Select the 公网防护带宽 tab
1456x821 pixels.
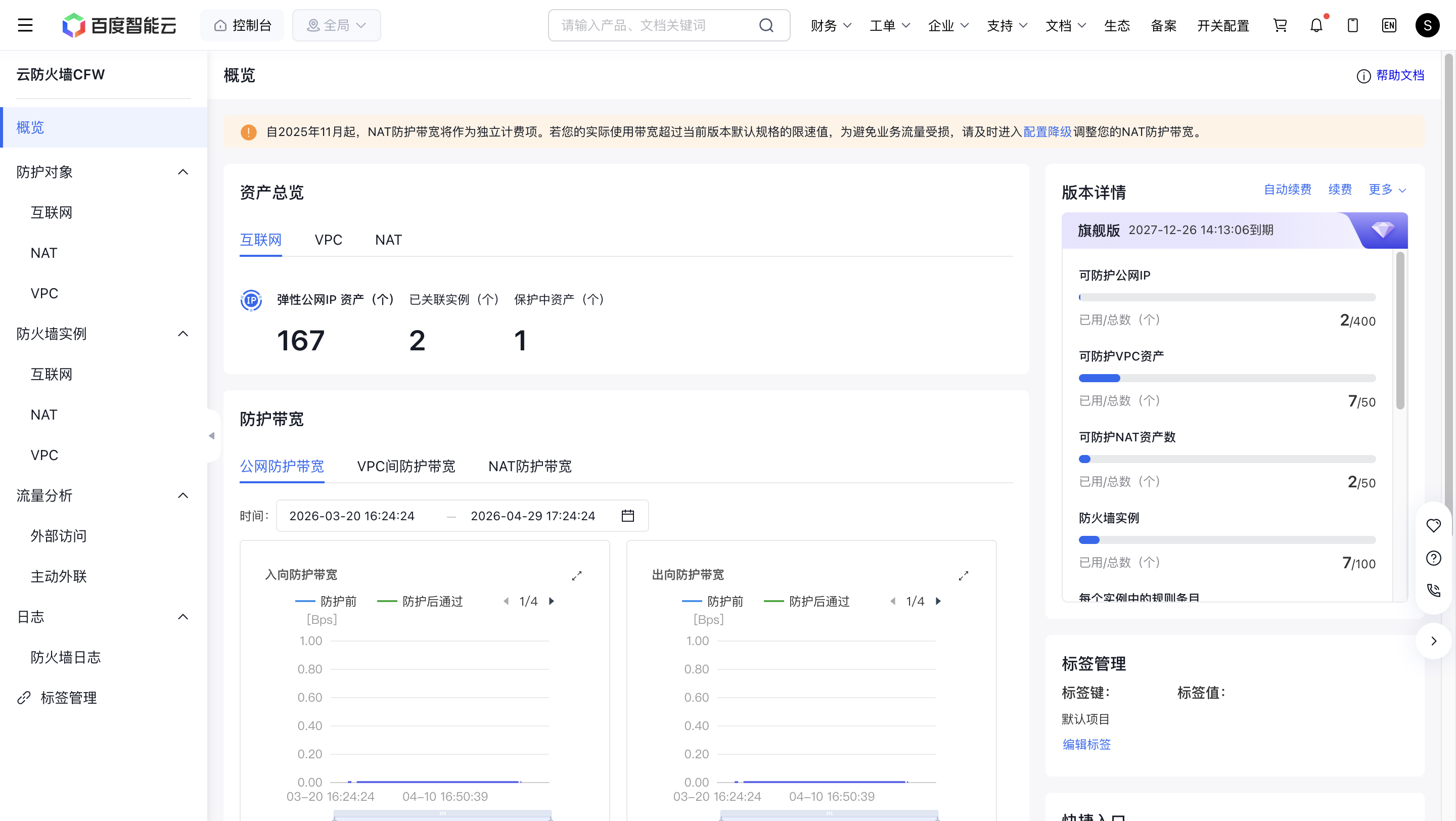(x=282, y=466)
